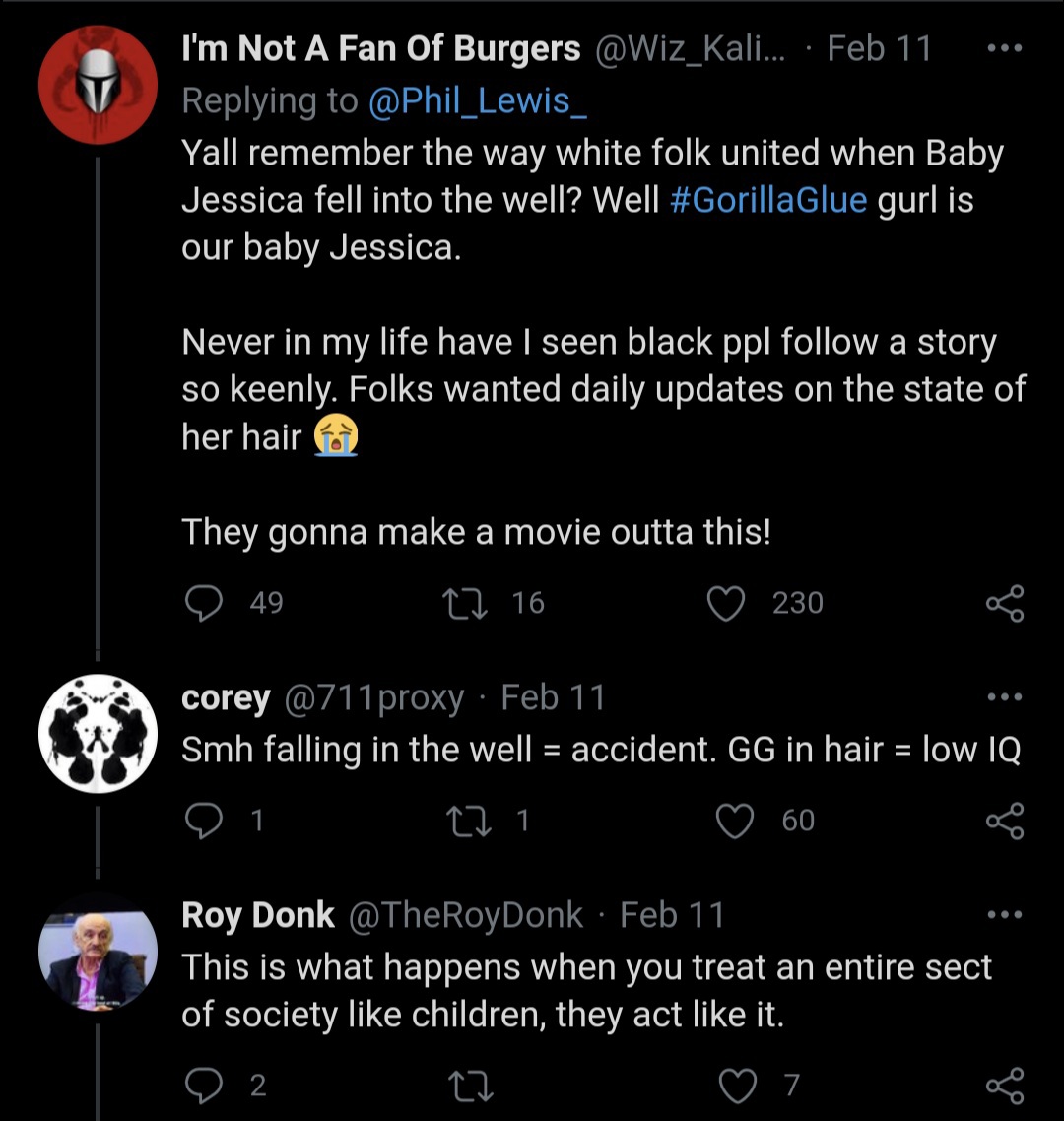This screenshot has height=1121, width=1064.
Task: View the Mandalorian helmet profile picture
Action: [x=98, y=85]
